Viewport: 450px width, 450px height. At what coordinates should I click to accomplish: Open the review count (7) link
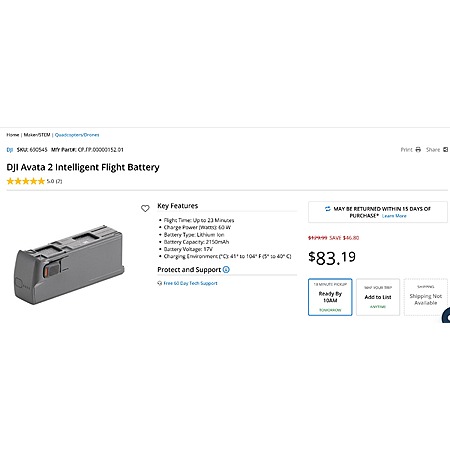click(59, 181)
